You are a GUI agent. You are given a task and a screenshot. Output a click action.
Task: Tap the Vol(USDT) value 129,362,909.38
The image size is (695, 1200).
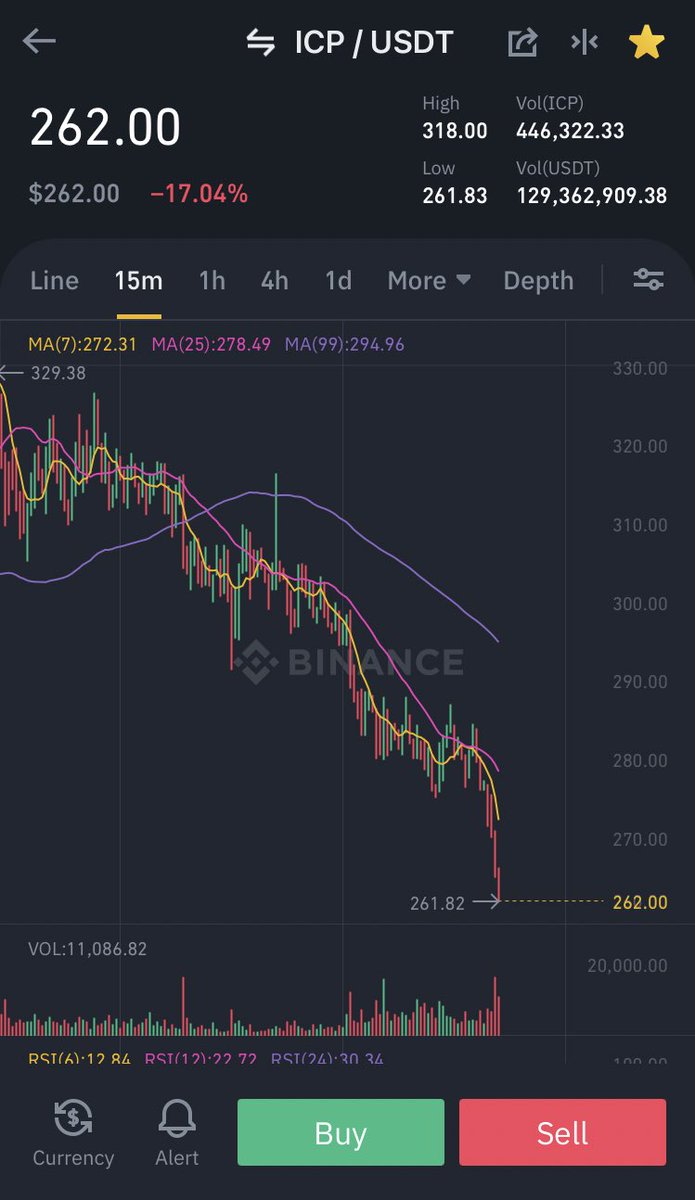[x=592, y=196]
